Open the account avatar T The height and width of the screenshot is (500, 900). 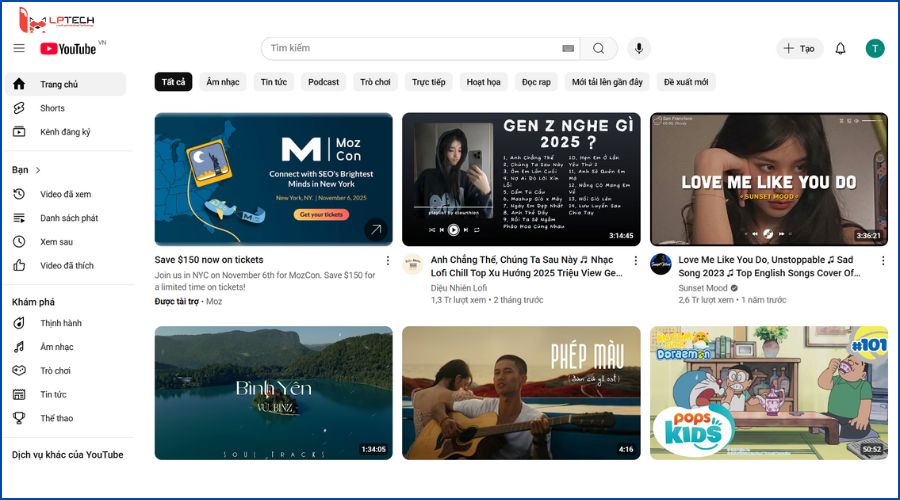(x=875, y=49)
